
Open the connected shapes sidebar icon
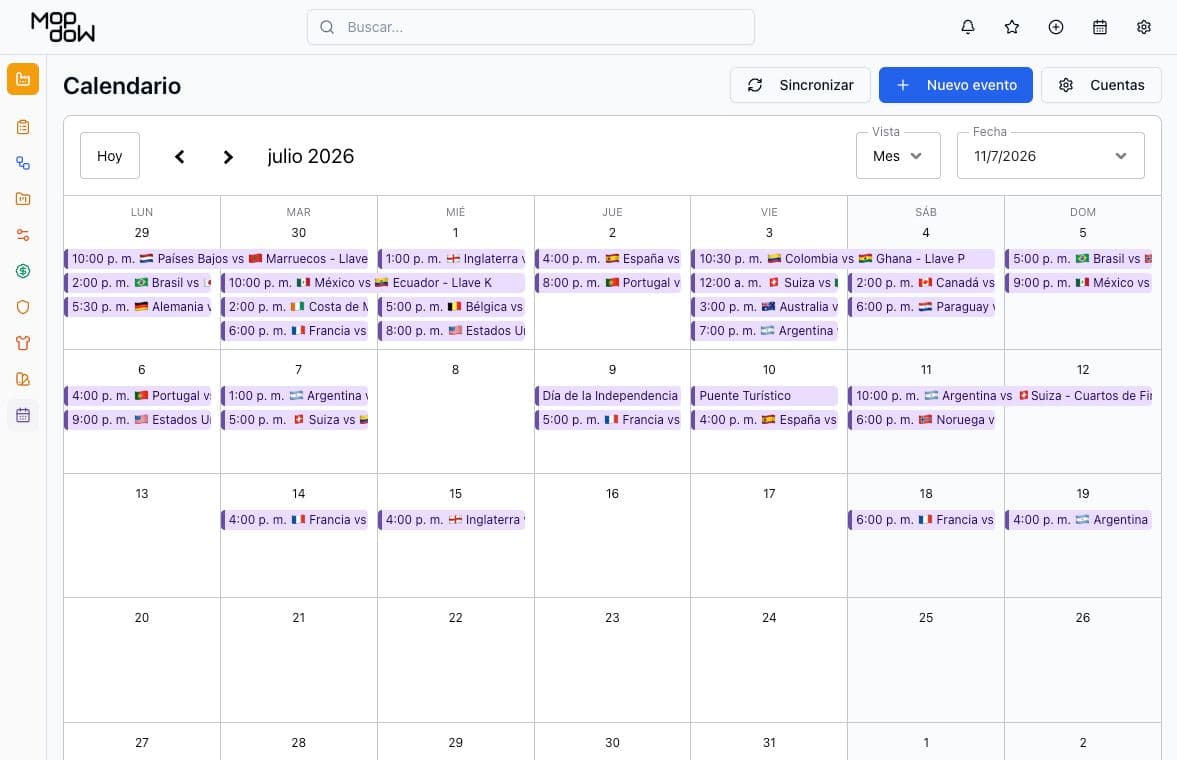tap(23, 163)
